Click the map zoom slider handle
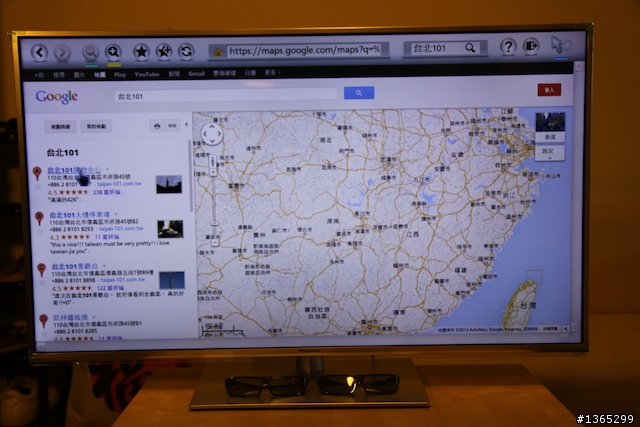 click(x=214, y=223)
